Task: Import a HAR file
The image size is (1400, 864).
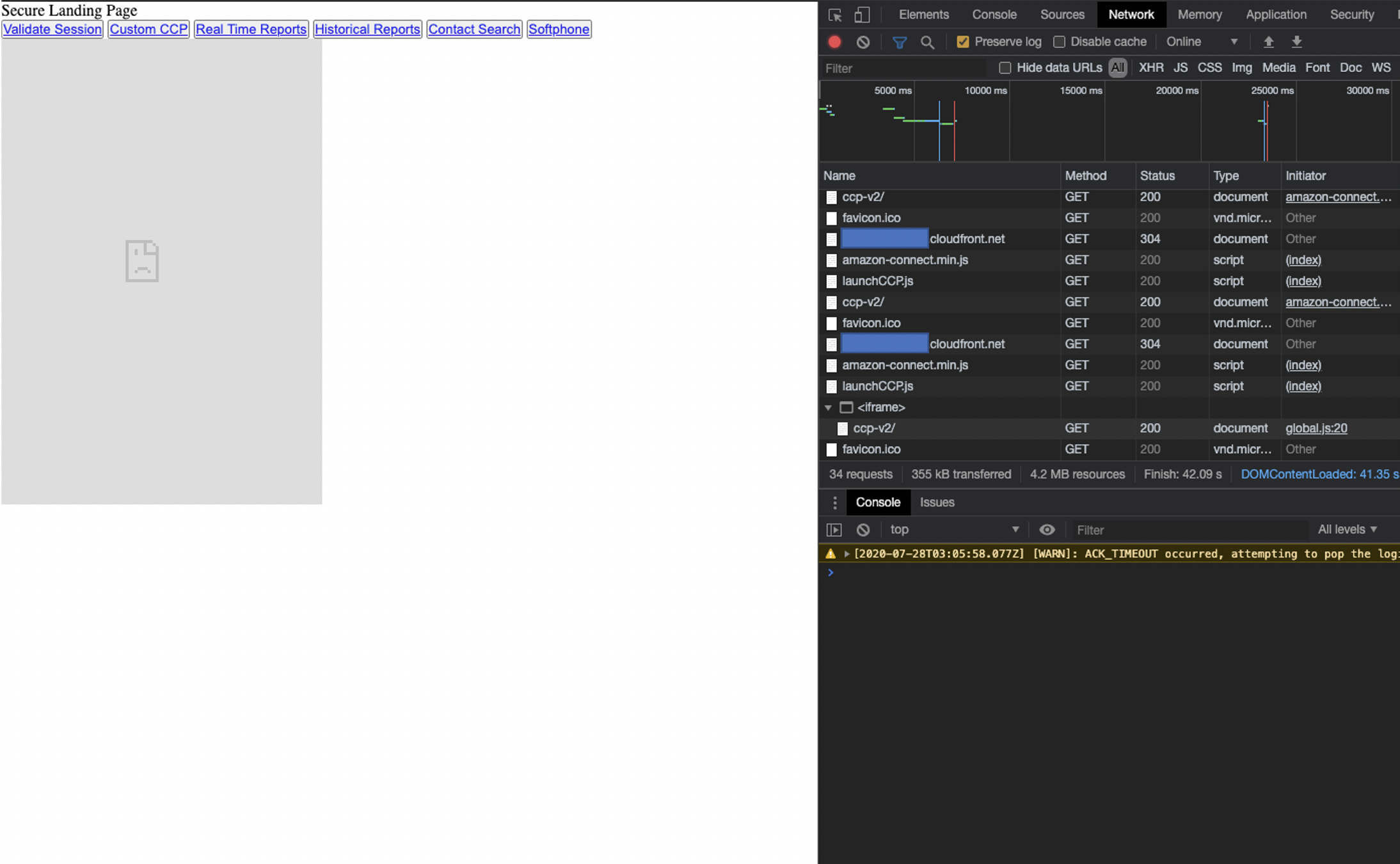Action: click(1268, 41)
